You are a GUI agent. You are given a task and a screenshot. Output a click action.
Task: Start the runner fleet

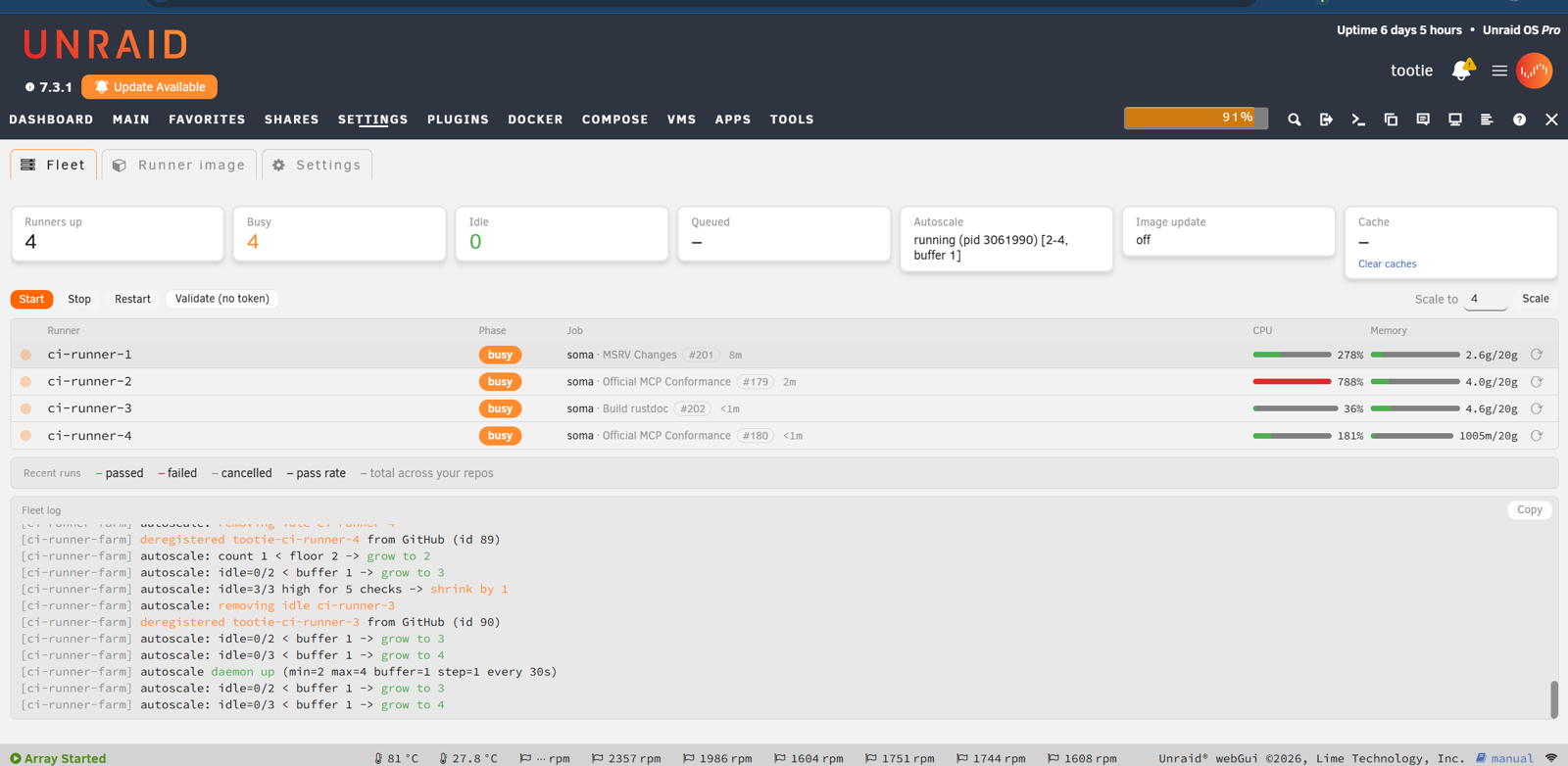coord(31,299)
